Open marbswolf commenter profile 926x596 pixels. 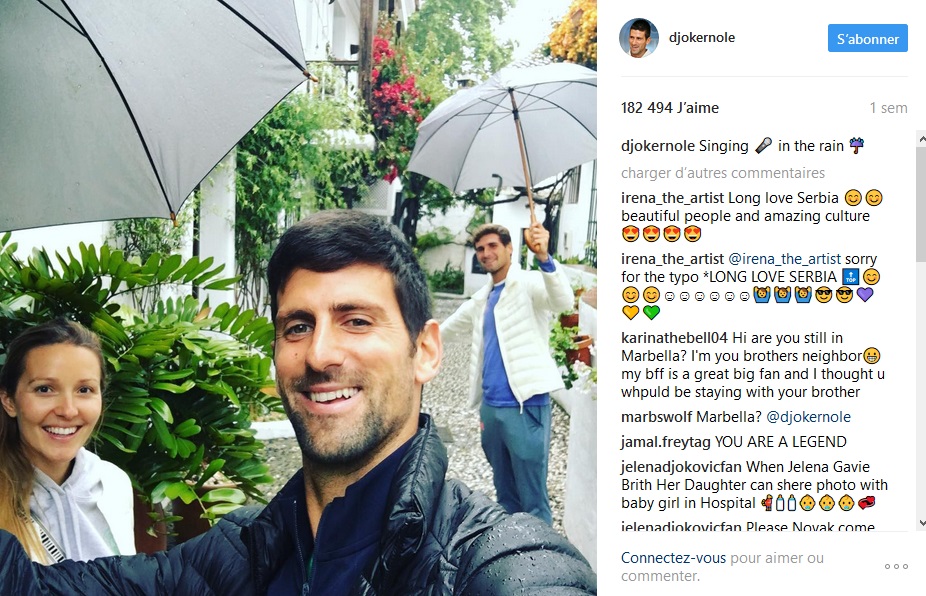657,417
